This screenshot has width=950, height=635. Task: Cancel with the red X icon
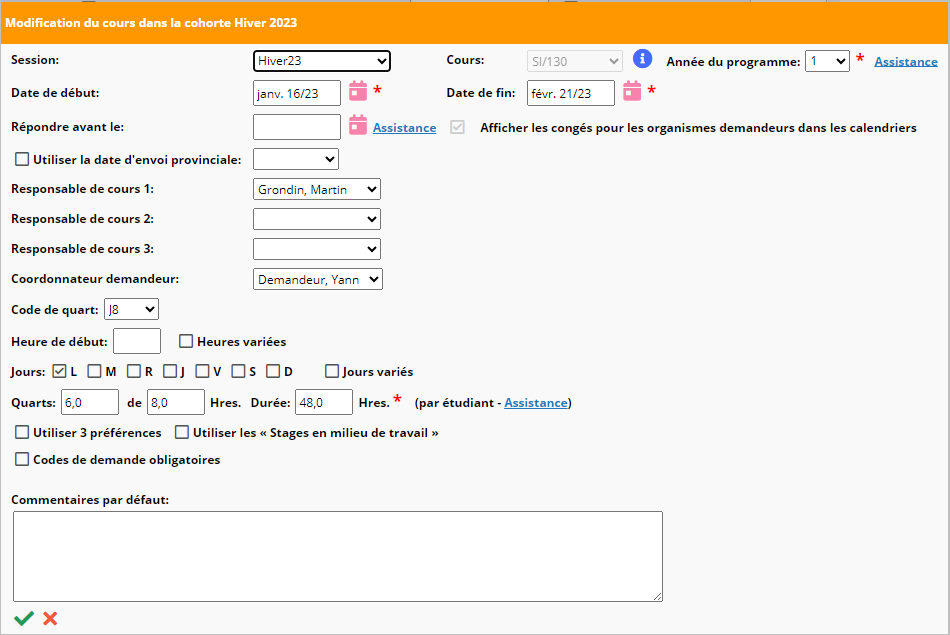click(50, 618)
